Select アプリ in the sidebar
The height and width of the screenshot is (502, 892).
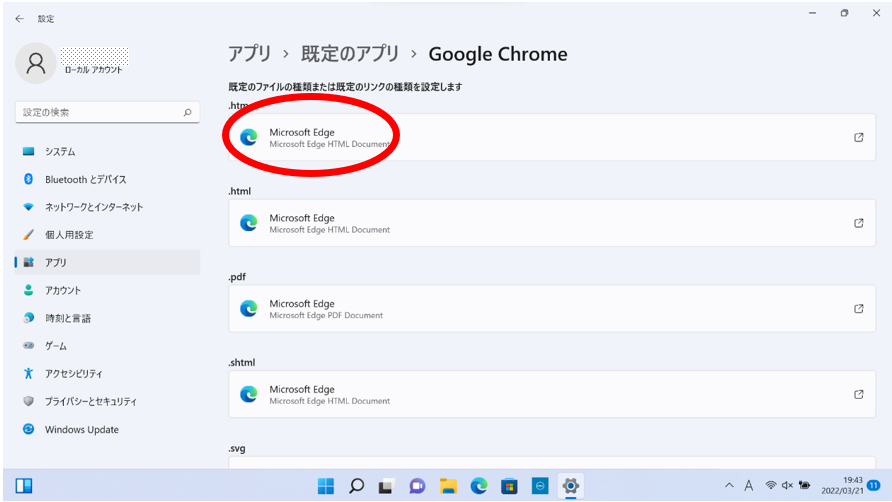(x=107, y=262)
